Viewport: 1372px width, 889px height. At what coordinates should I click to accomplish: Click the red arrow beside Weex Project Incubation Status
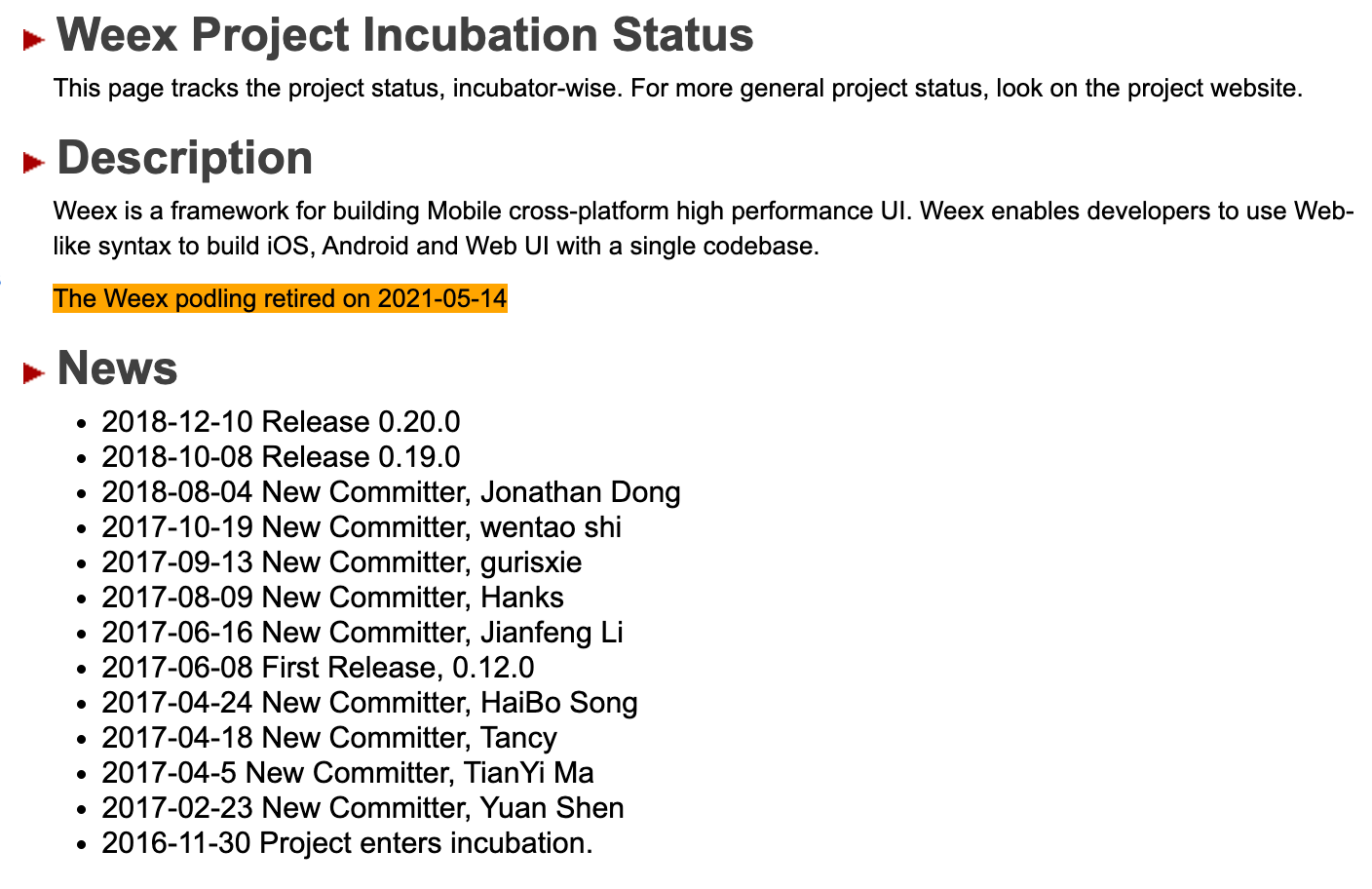(x=35, y=40)
